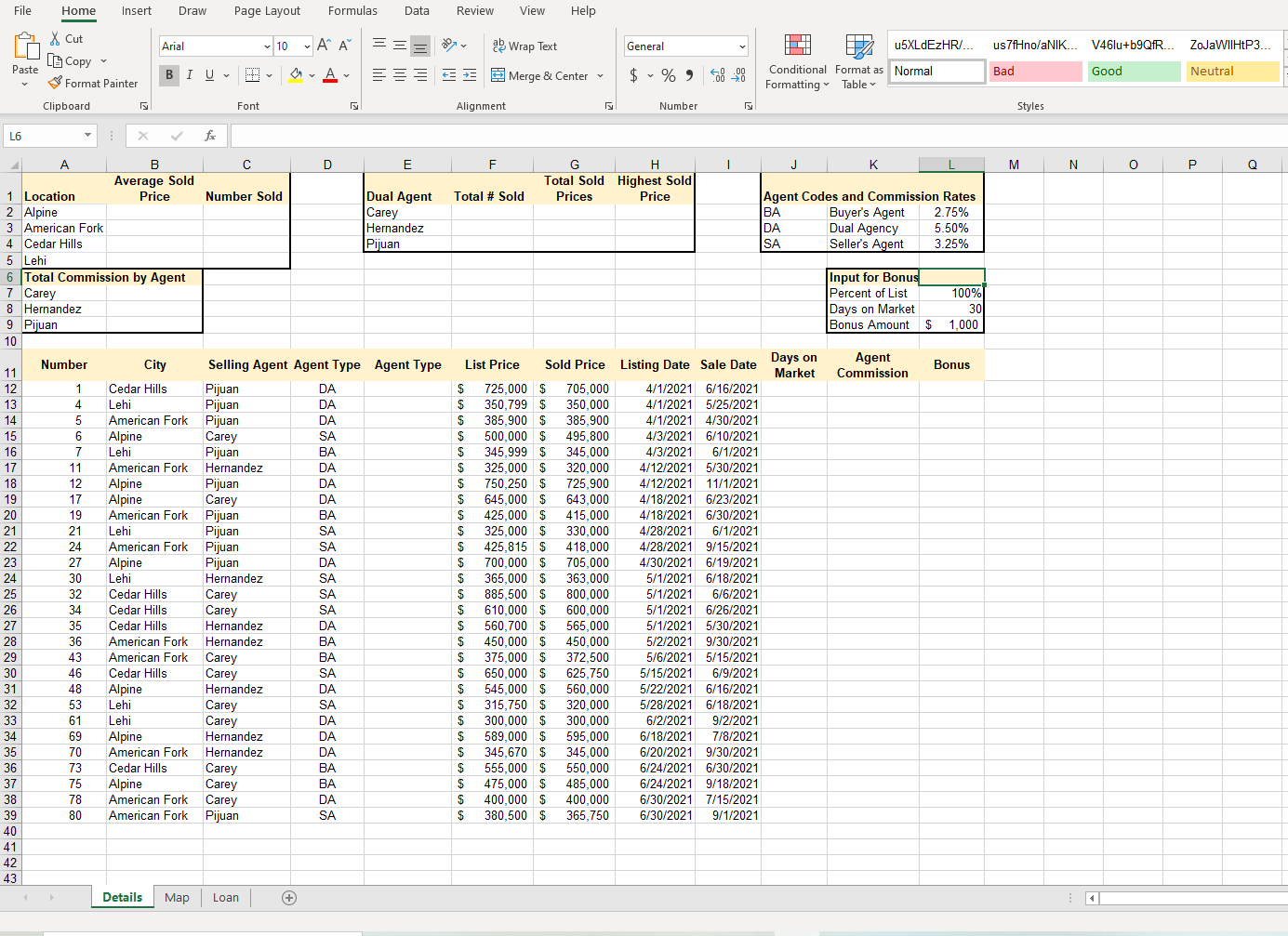Apply the Good cell style
1288x936 pixels.
[1133, 71]
